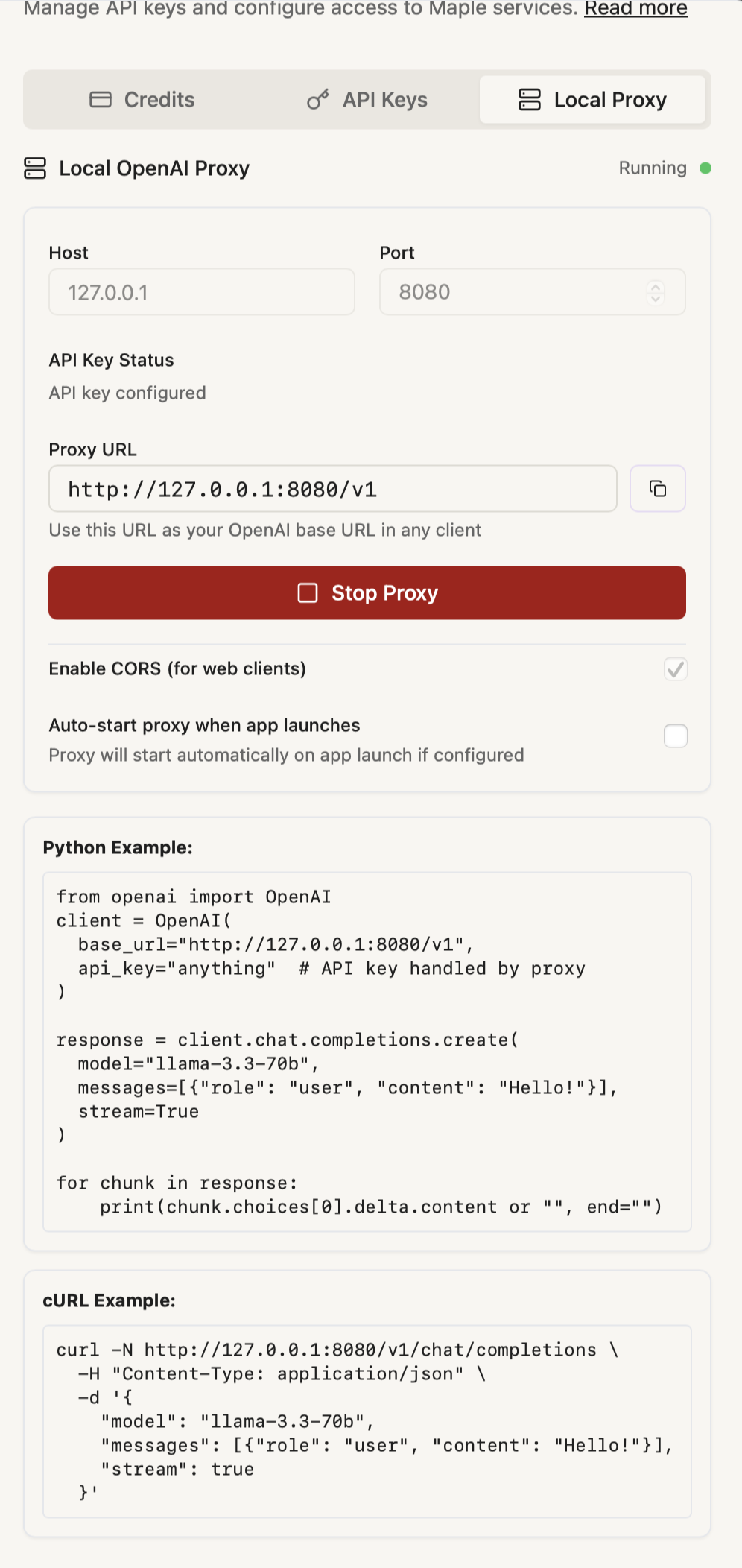This screenshot has height=1568, width=742.
Task: Click inside the Python Example code block
Action: tap(367, 1051)
